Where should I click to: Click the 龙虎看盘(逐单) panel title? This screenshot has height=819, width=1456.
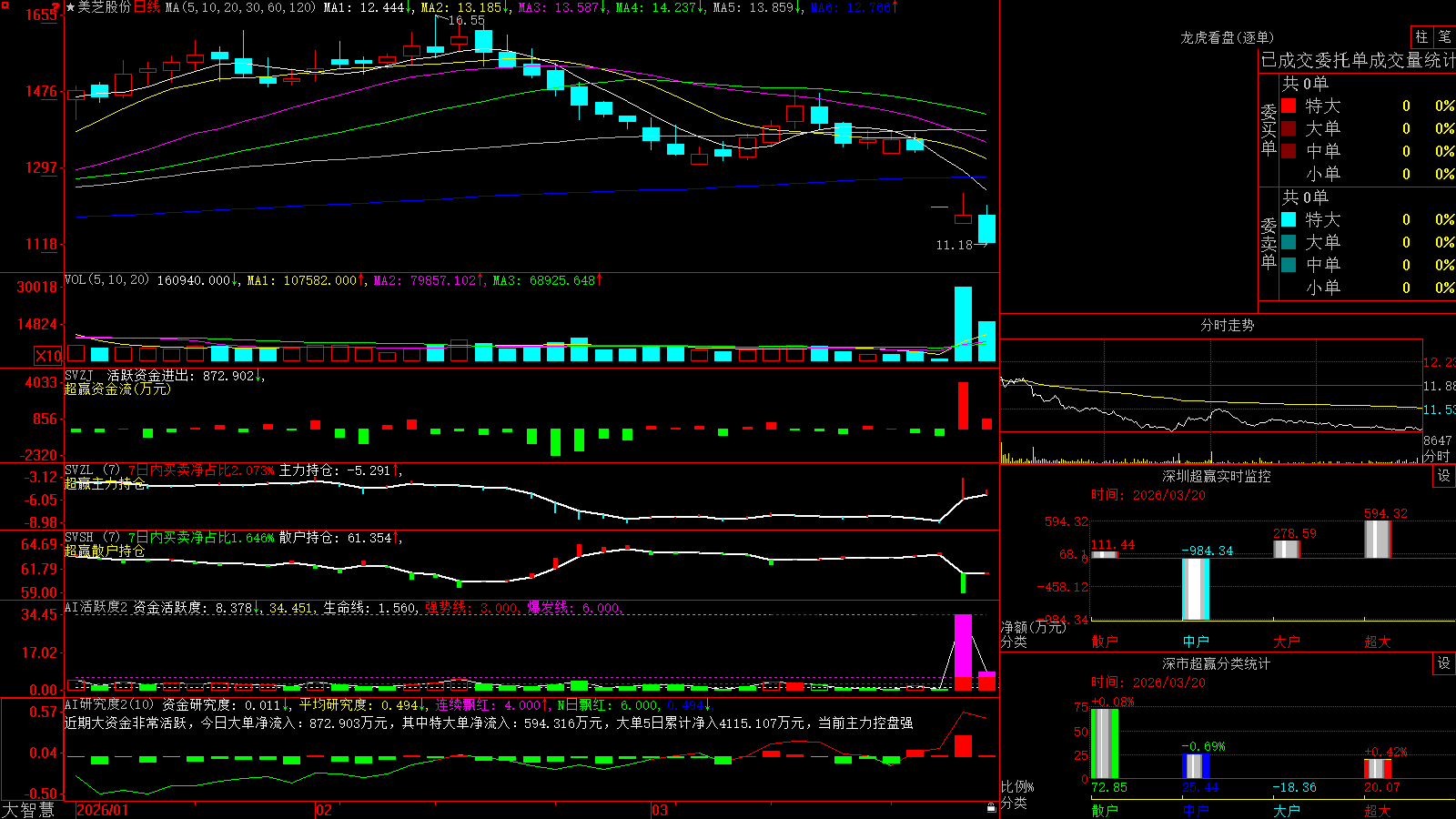tap(1227, 37)
